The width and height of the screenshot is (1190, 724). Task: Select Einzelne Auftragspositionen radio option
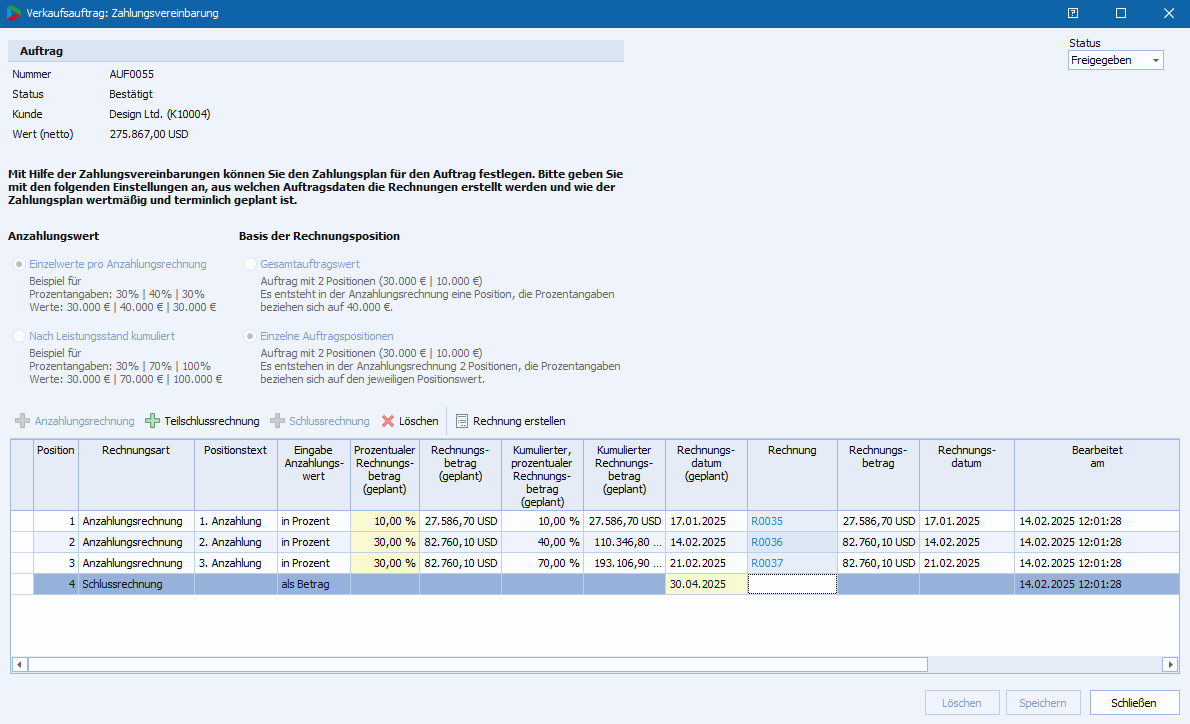[250, 337]
